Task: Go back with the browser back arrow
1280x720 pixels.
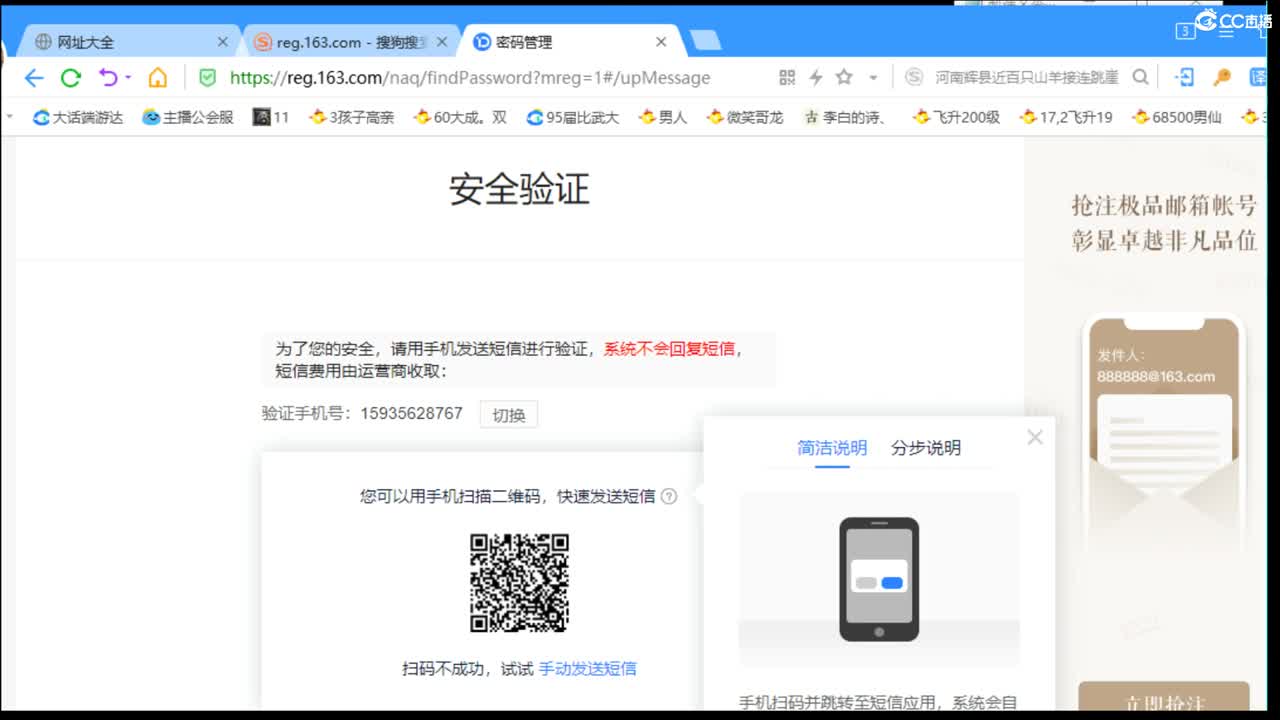Action: coord(34,78)
